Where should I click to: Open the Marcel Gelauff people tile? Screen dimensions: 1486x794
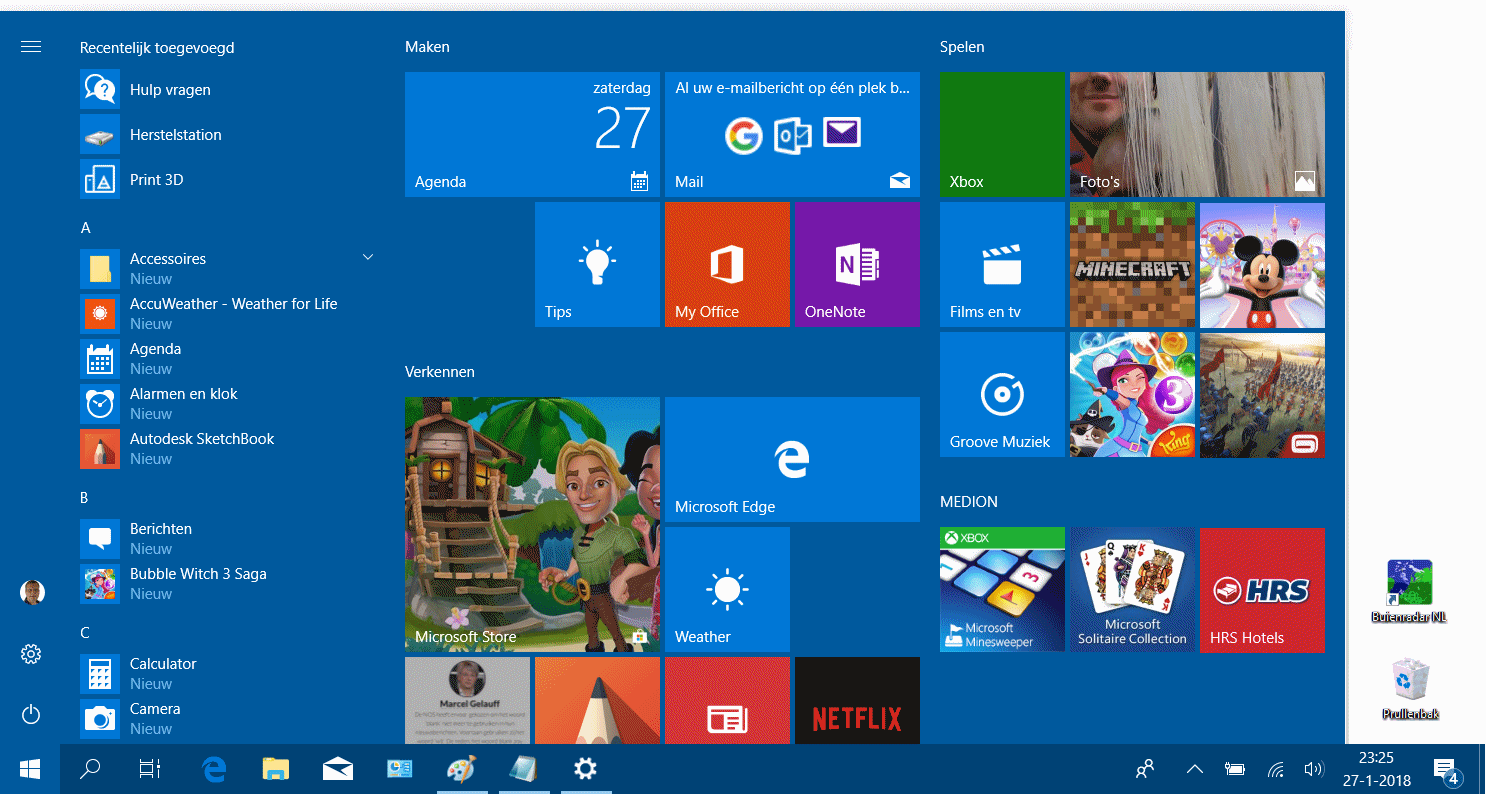467,700
